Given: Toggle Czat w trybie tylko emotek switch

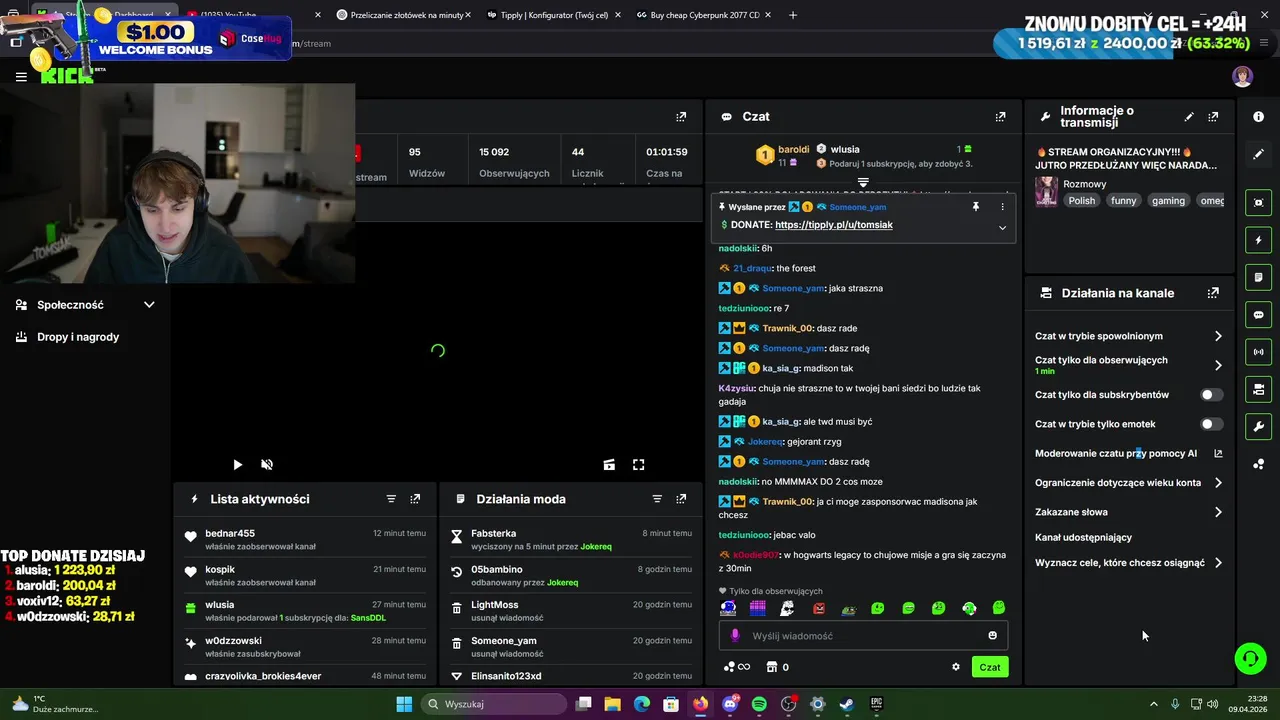Looking at the screenshot, I should 1211,424.
